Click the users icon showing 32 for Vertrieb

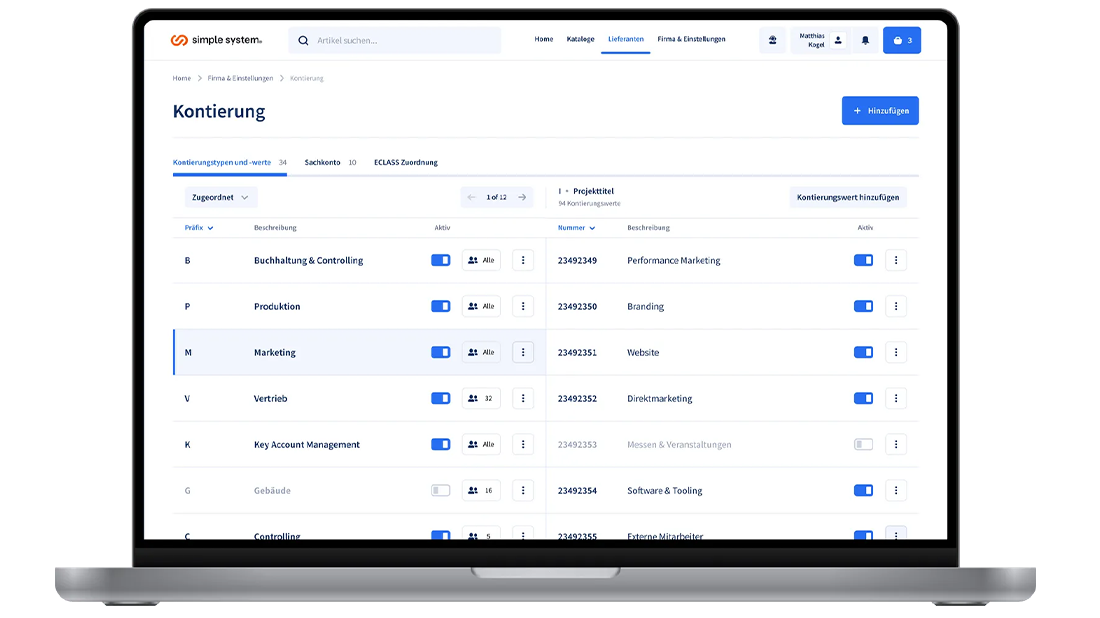point(481,398)
